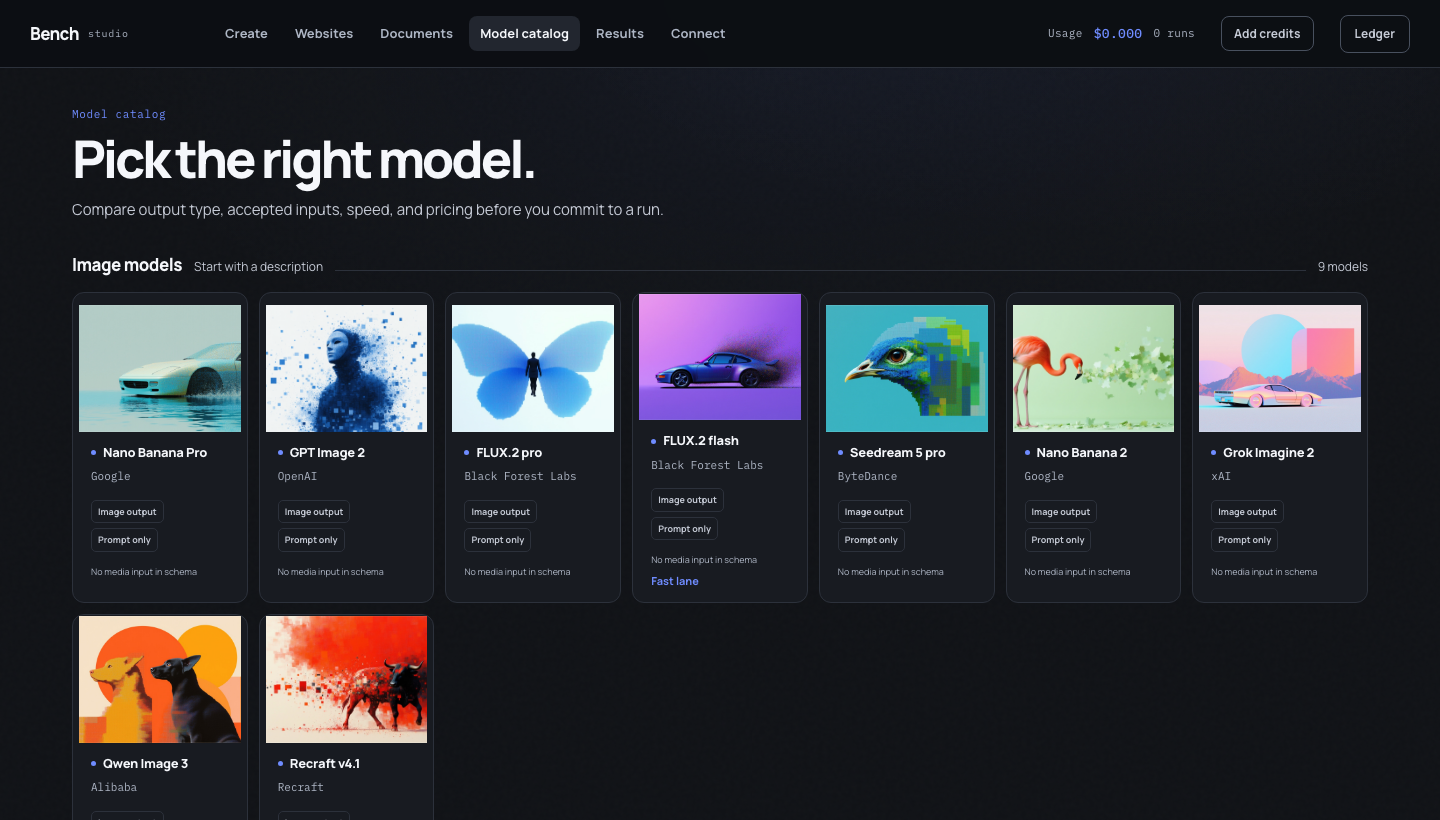Click Prompt only tag on GPT Image 2

pyautogui.click(x=311, y=540)
